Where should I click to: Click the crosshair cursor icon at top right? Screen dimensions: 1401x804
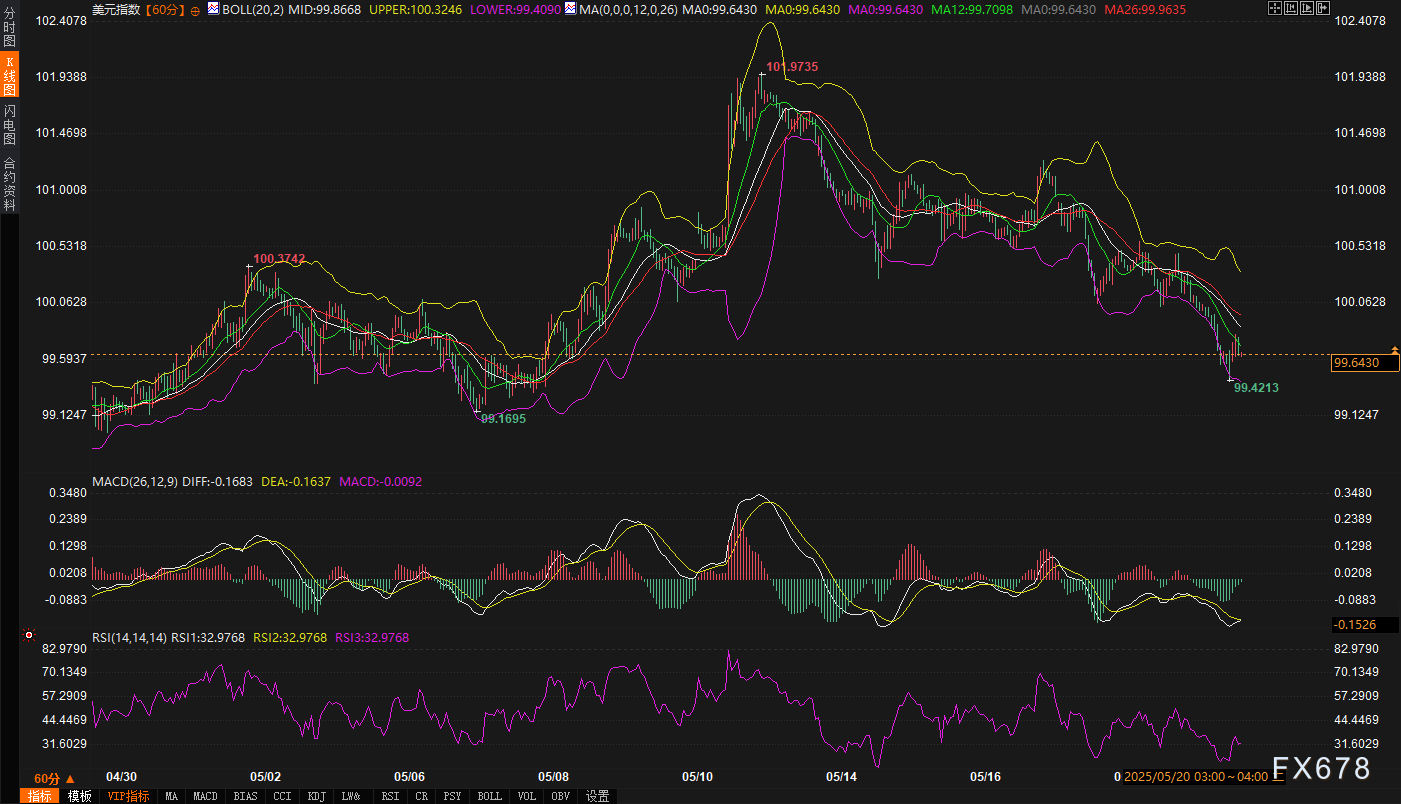[x=1273, y=8]
